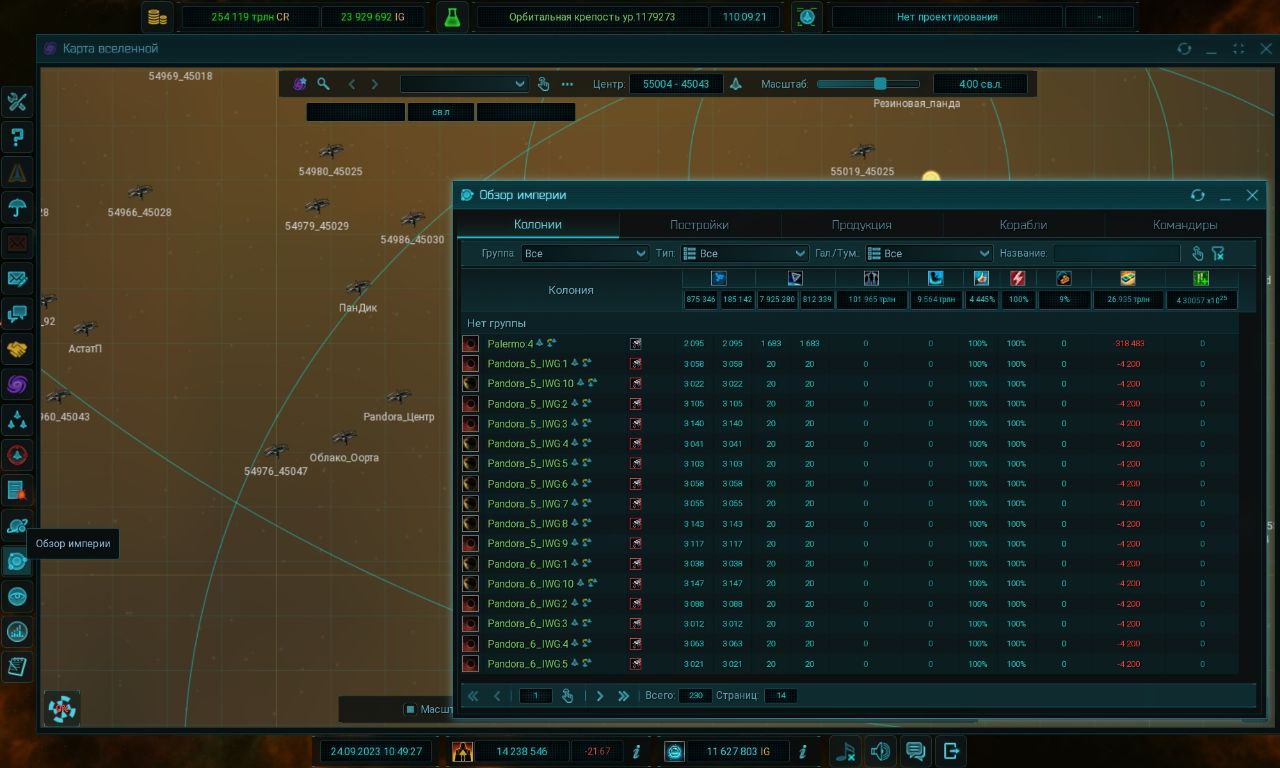Image resolution: width=1280 pixels, height=768 pixels.
Task: Open the Гал/Тум dropdown
Action: 929,254
